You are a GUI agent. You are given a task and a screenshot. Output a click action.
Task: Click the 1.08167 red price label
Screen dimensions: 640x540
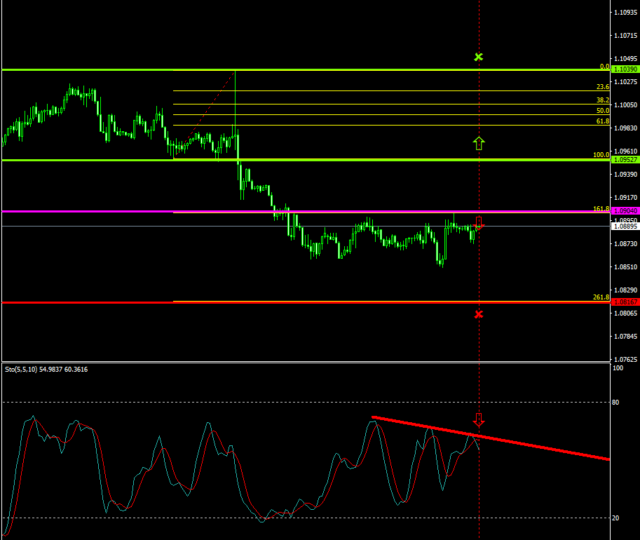pyautogui.click(x=624, y=302)
